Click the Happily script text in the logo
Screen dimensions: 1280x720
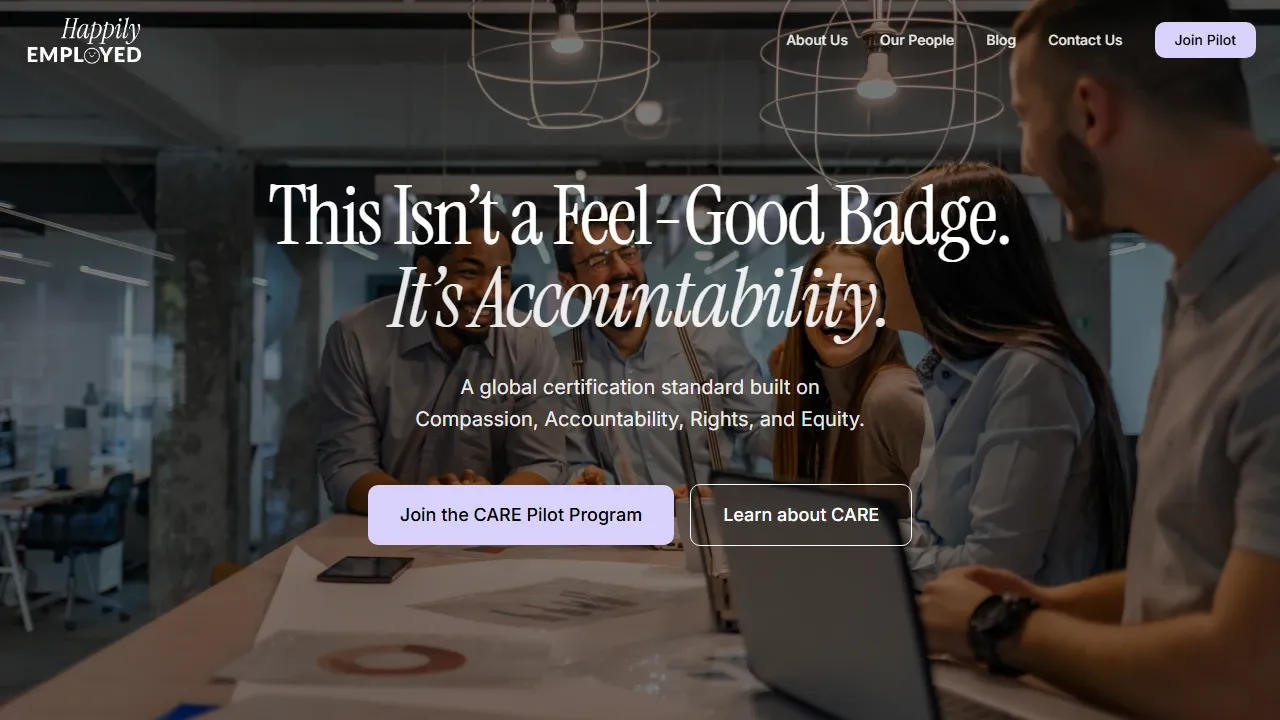[100, 27]
